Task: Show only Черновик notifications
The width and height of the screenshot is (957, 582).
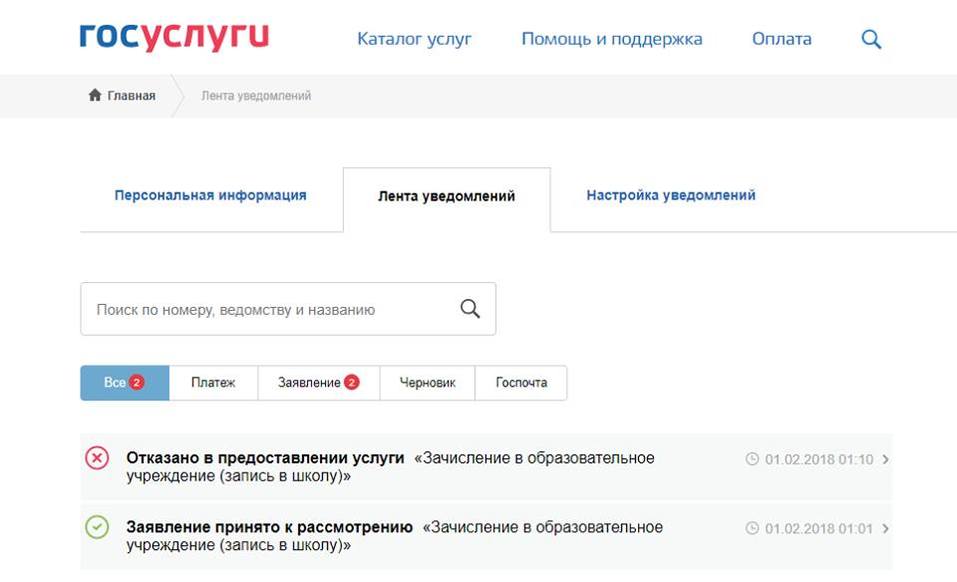Action: coord(427,383)
